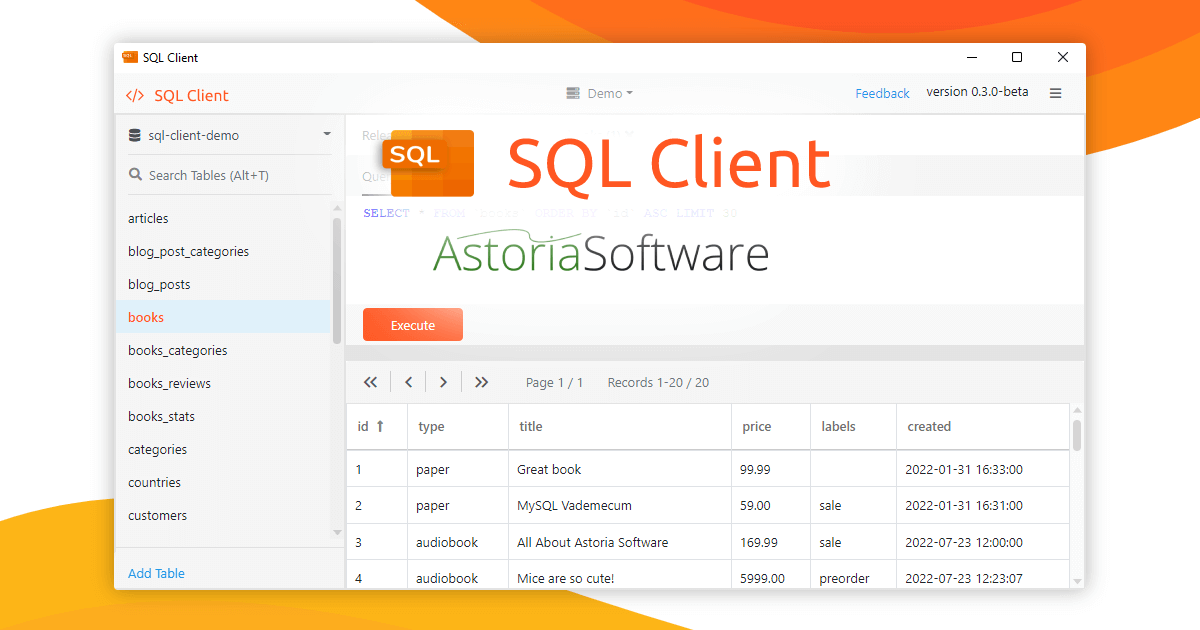Click the previous page arrow
1200x630 pixels.
(408, 382)
